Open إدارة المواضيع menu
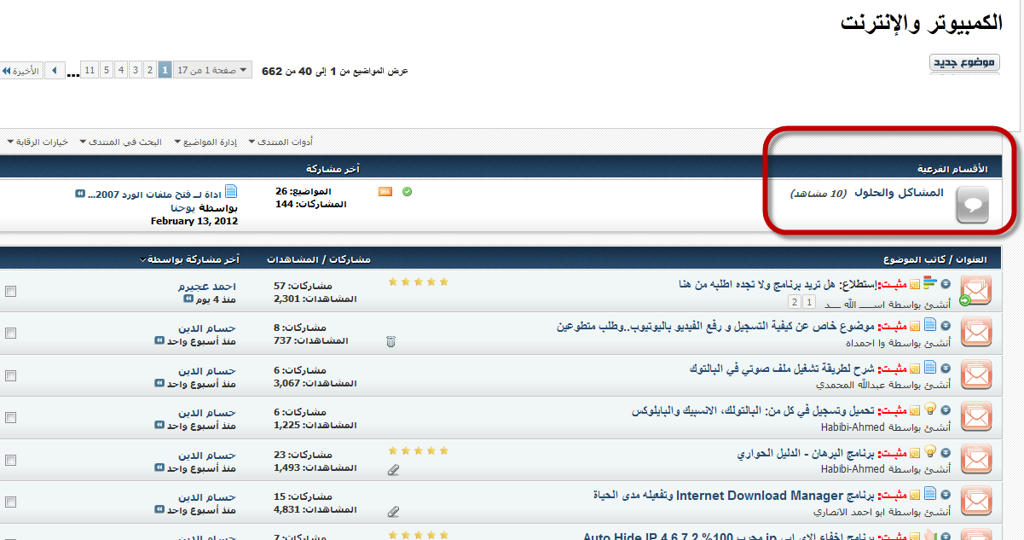 [x=206, y=142]
